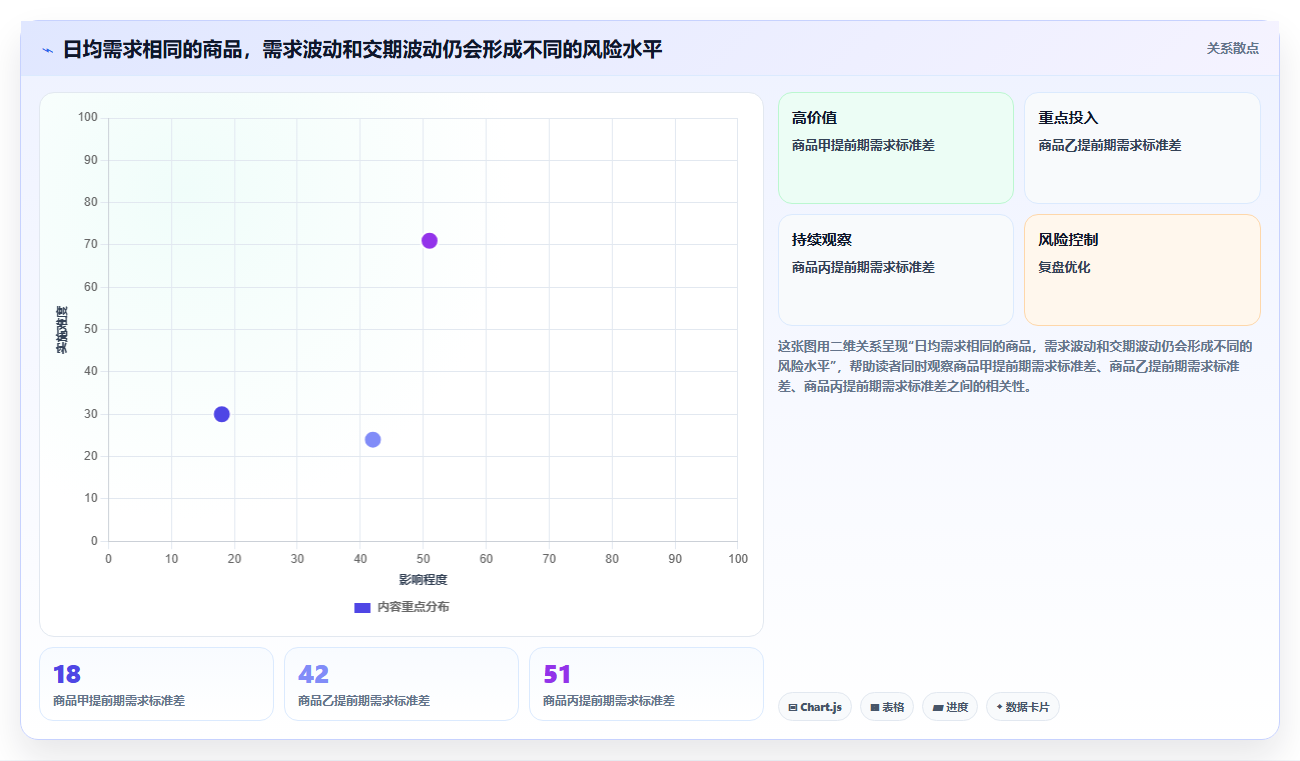The image size is (1300, 761).
Task: Open the 高价值 quadrant card
Action: point(896,148)
